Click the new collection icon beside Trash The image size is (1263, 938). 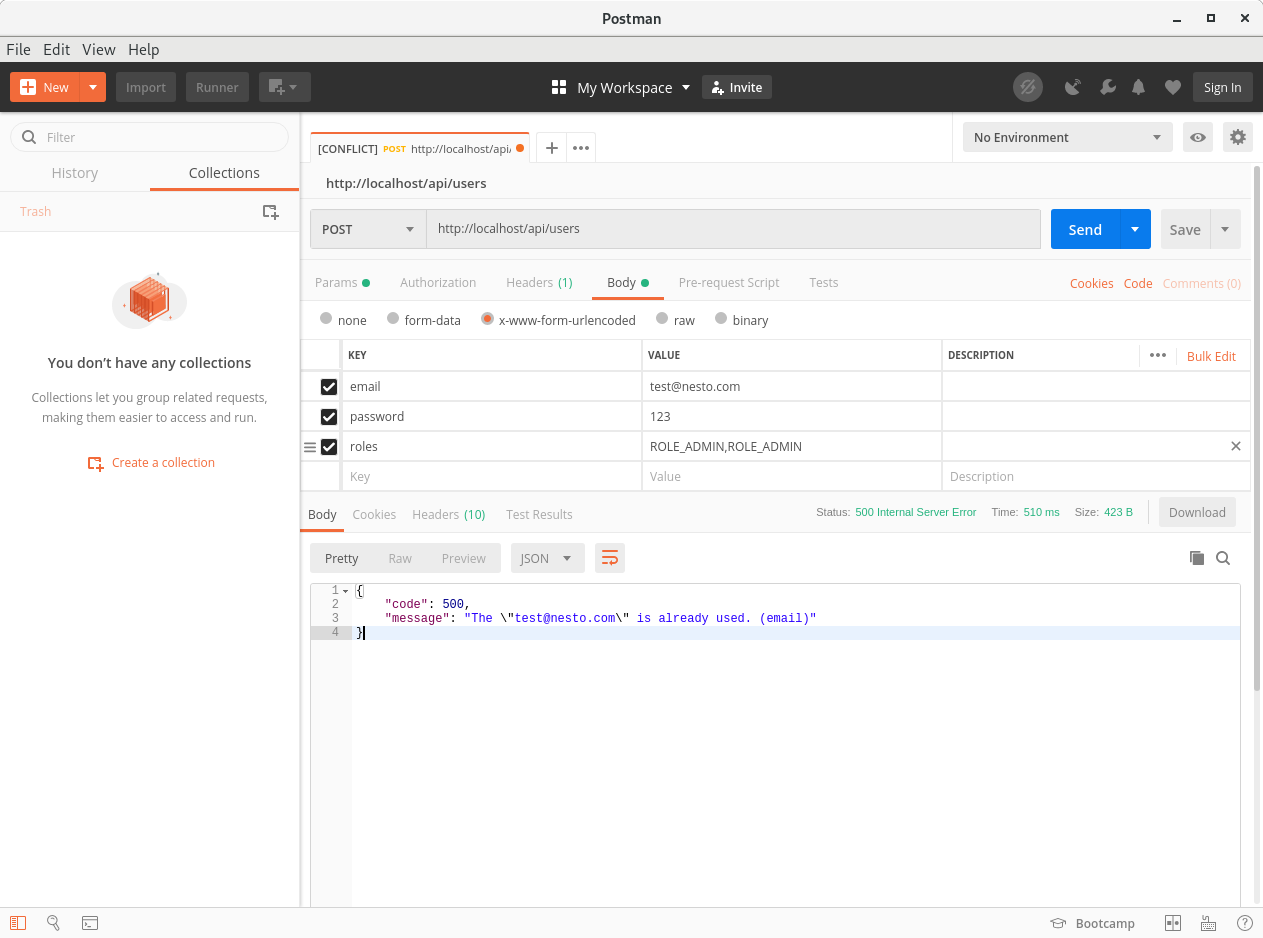coord(270,212)
